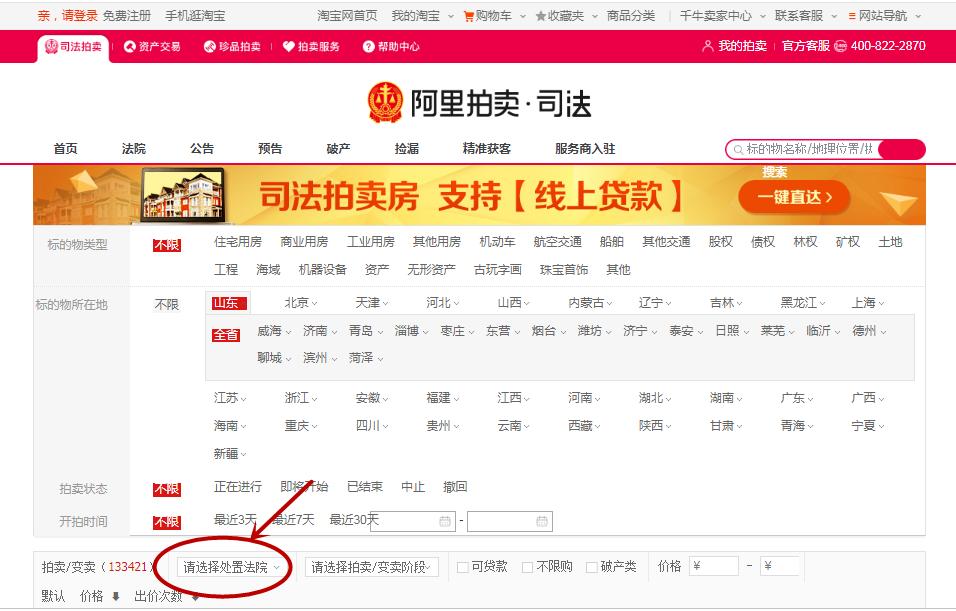Go to the 首页 nav tab
This screenshot has width=956, height=611.
pyautogui.click(x=65, y=149)
